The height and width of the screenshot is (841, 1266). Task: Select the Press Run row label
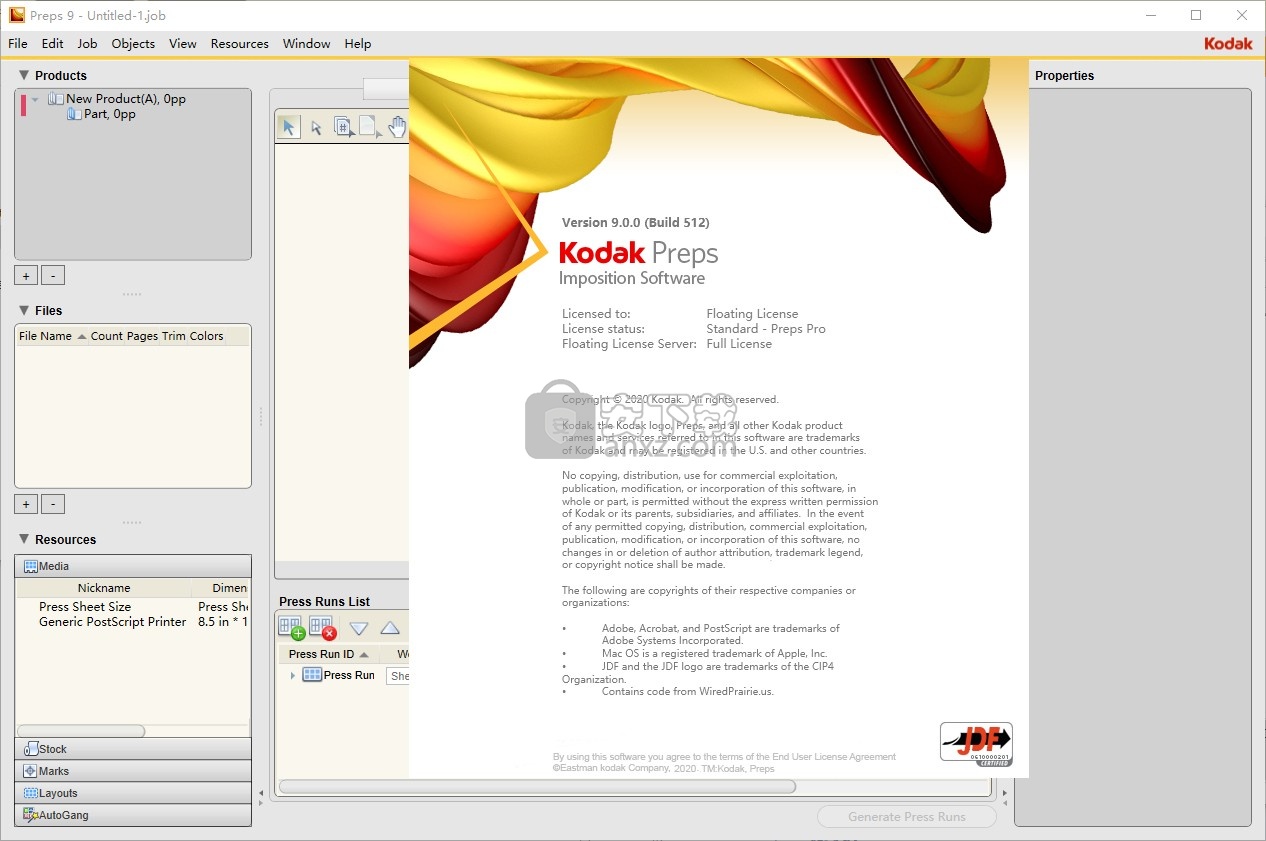pos(349,675)
